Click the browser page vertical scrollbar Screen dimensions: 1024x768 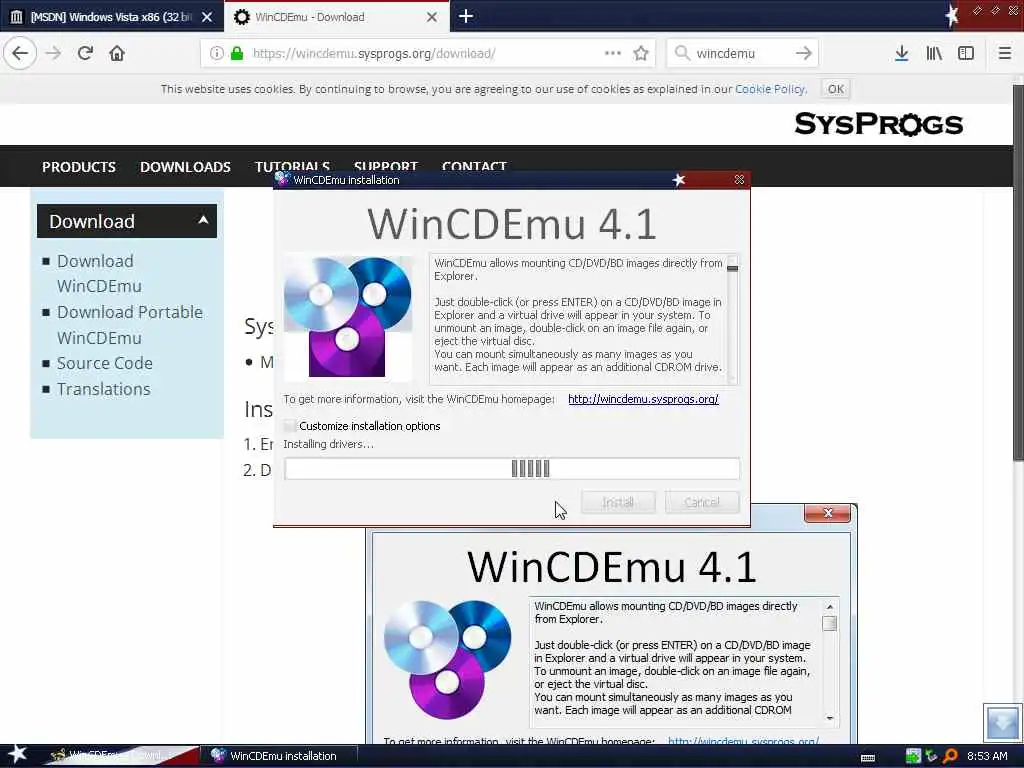tap(1018, 271)
